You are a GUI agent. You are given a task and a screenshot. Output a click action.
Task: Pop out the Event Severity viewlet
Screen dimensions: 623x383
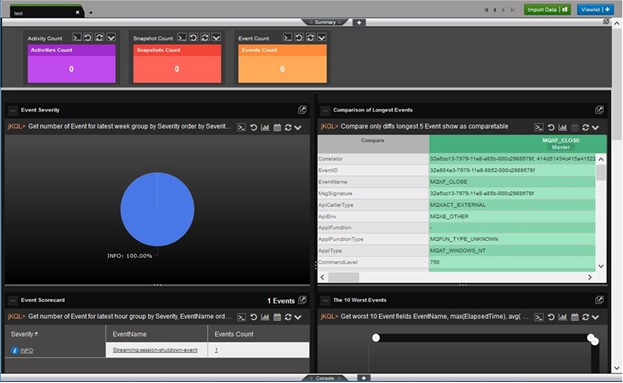pyautogui.click(x=302, y=110)
